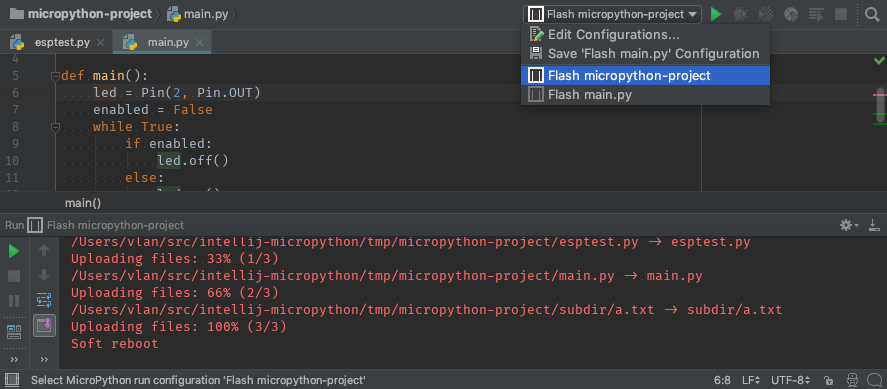Image resolution: width=887 pixels, height=389 pixels.
Task: Hide Run panel with download-arrow icon
Action: coord(874,225)
